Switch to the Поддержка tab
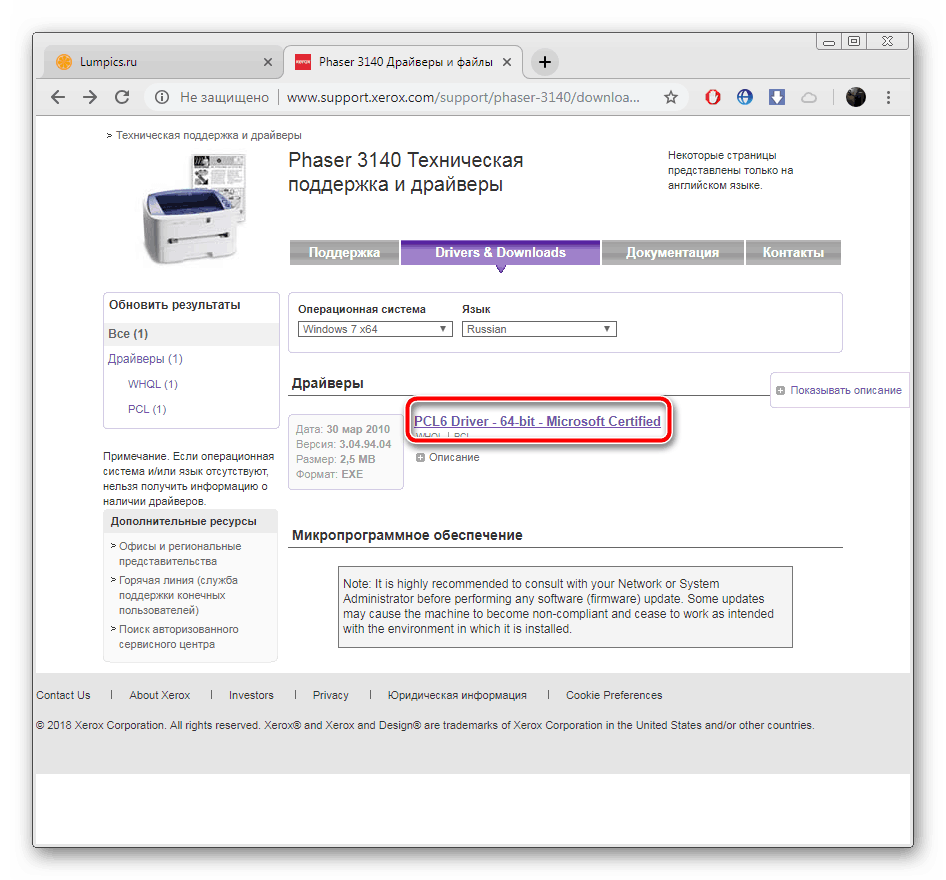Viewport: 946px width, 880px height. [x=344, y=253]
